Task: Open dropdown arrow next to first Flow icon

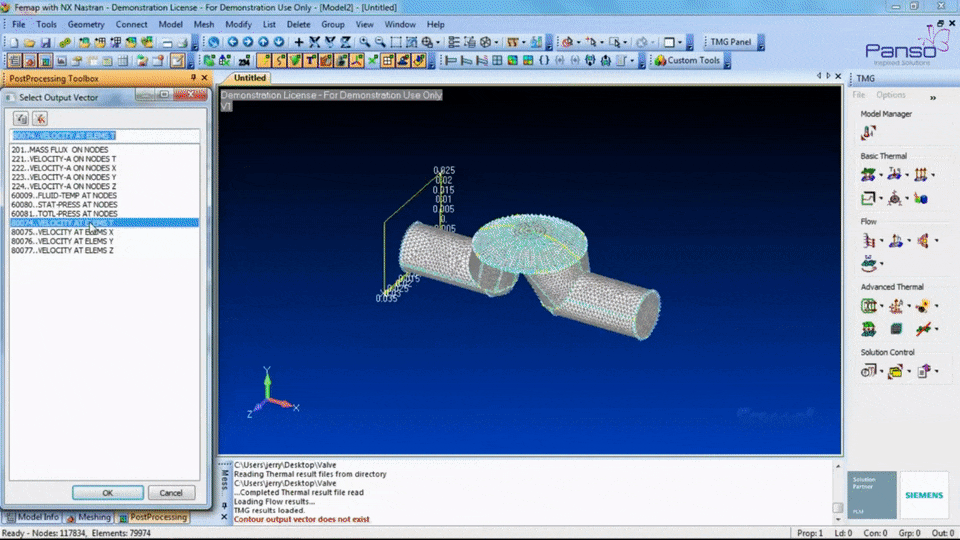Action: (882, 241)
